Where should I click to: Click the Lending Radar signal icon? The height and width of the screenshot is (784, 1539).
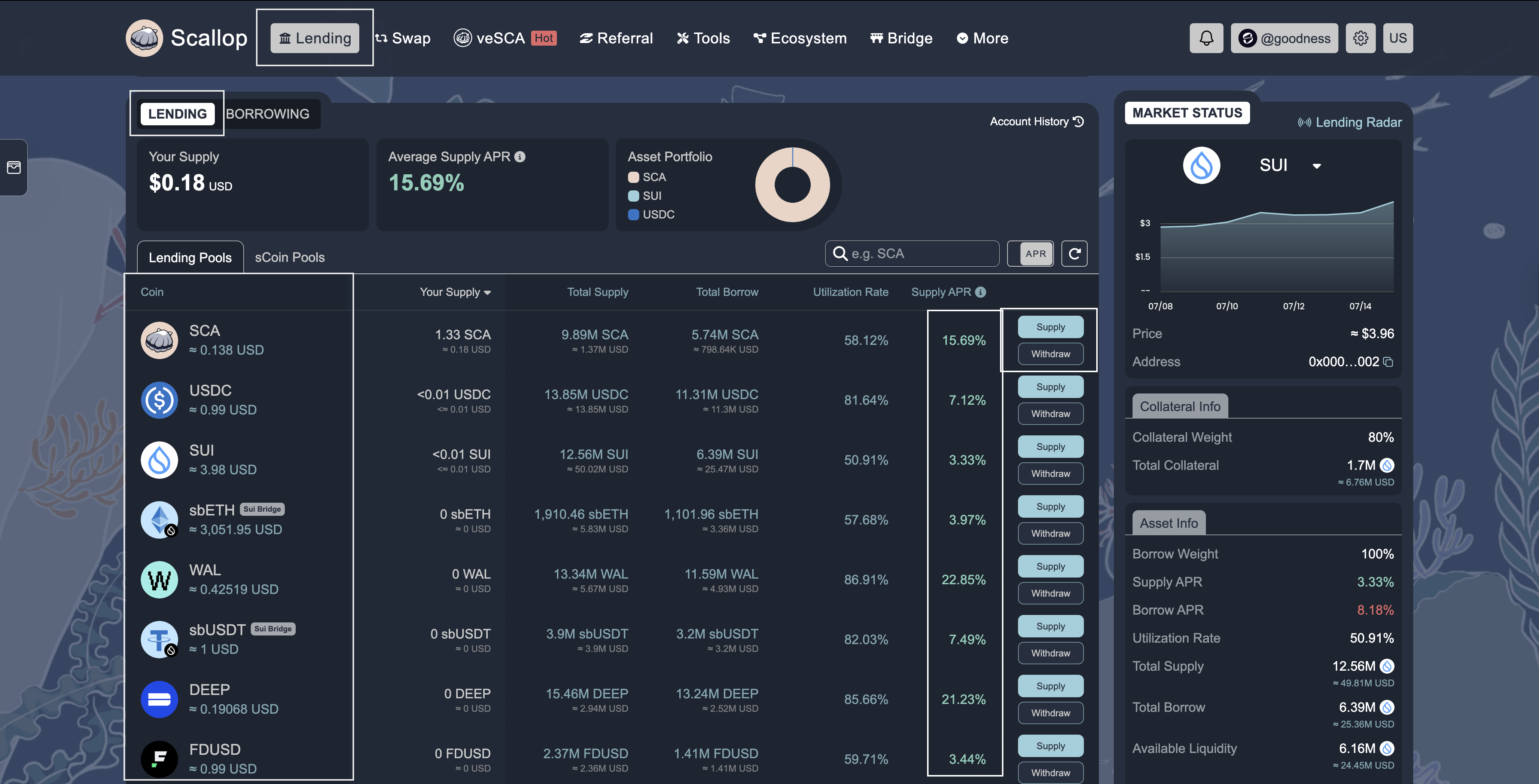(1304, 122)
